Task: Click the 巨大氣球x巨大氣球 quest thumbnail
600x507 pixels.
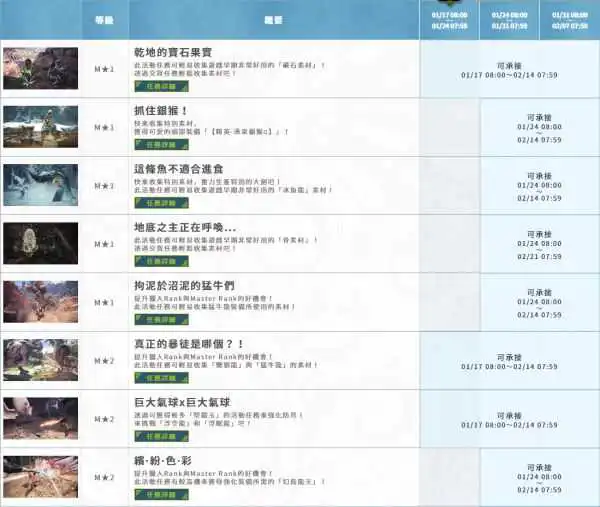Action: pos(40,418)
